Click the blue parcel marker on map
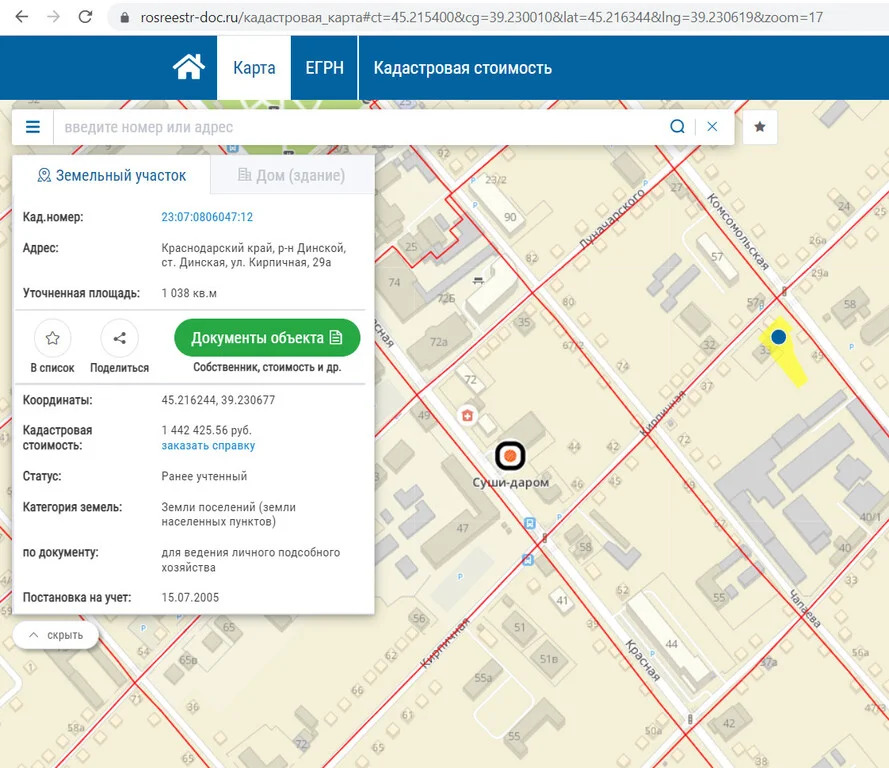 [x=778, y=337]
